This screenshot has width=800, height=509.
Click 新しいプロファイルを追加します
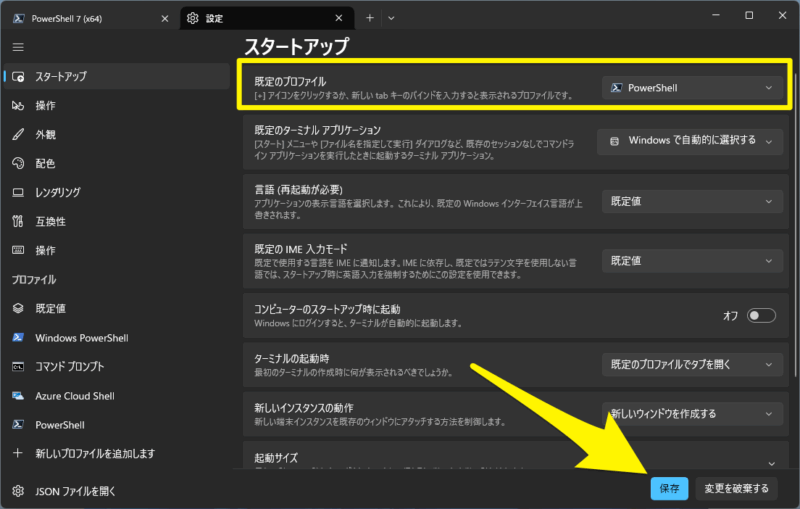[x=116, y=453]
